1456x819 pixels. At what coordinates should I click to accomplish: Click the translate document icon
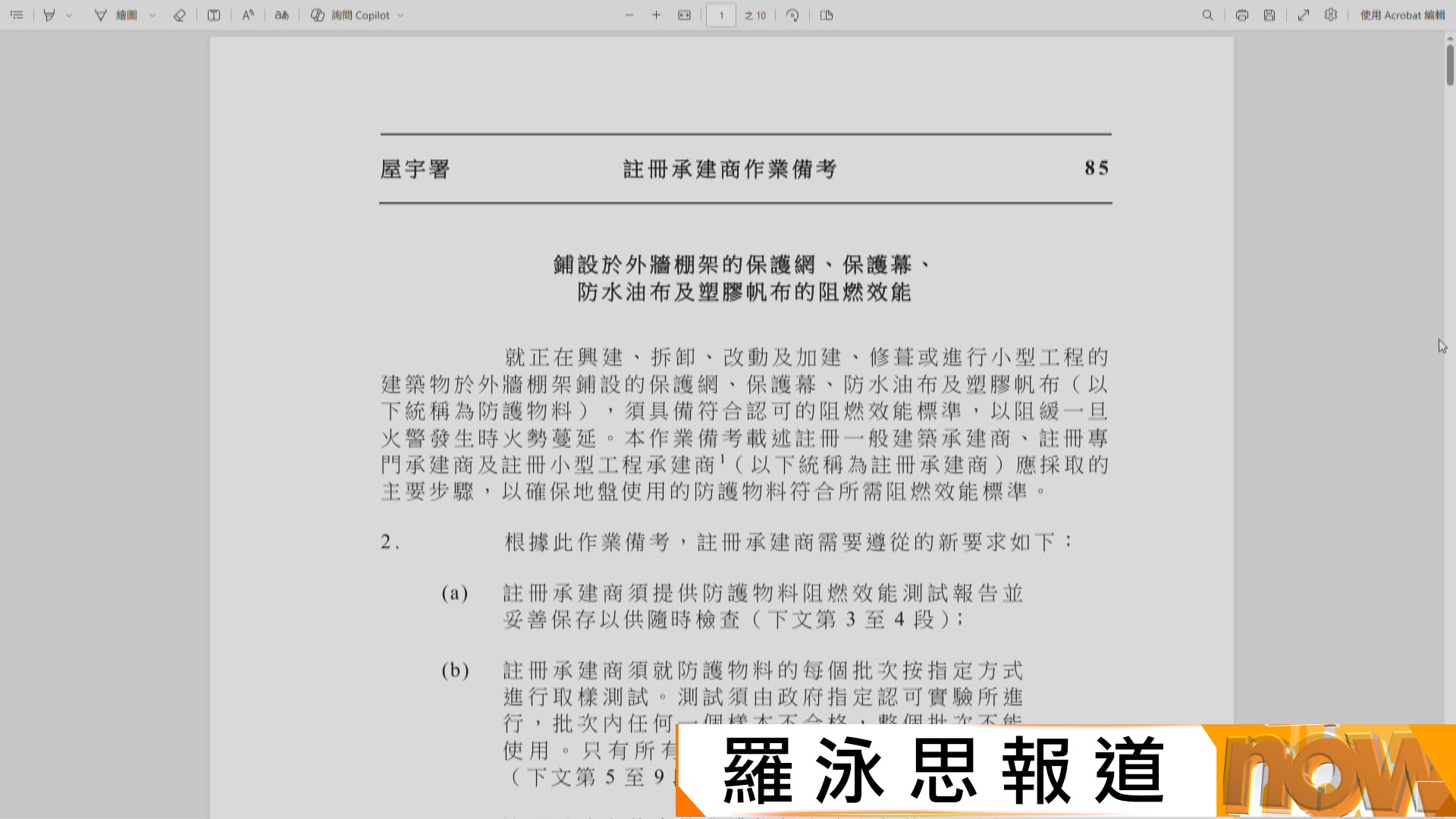click(x=281, y=15)
